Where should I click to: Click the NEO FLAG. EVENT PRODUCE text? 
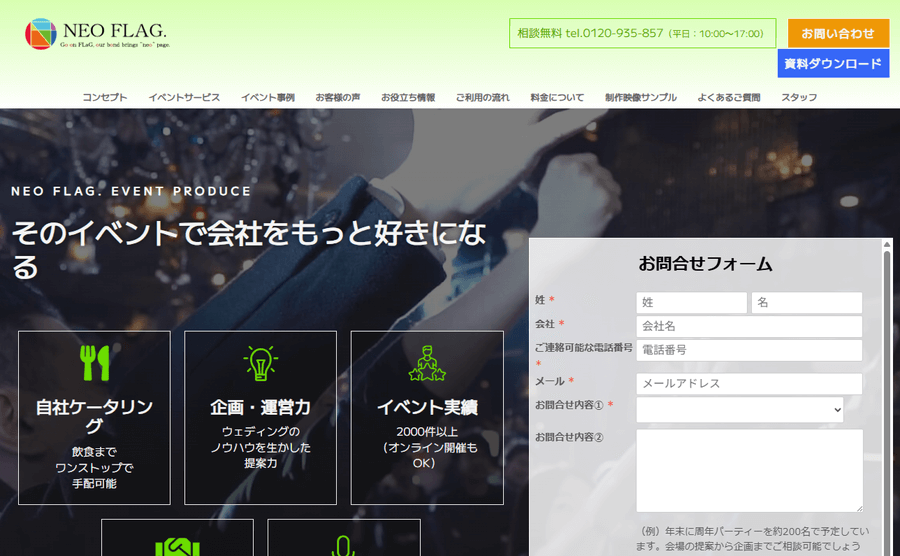pos(131,191)
